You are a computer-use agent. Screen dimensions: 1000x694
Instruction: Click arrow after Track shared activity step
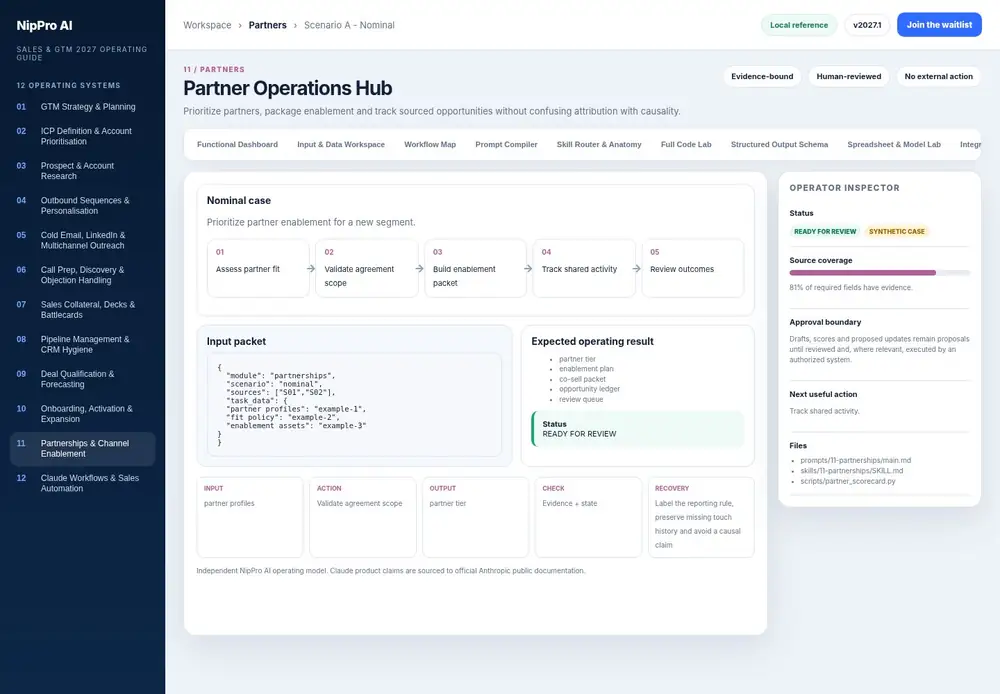(636, 269)
